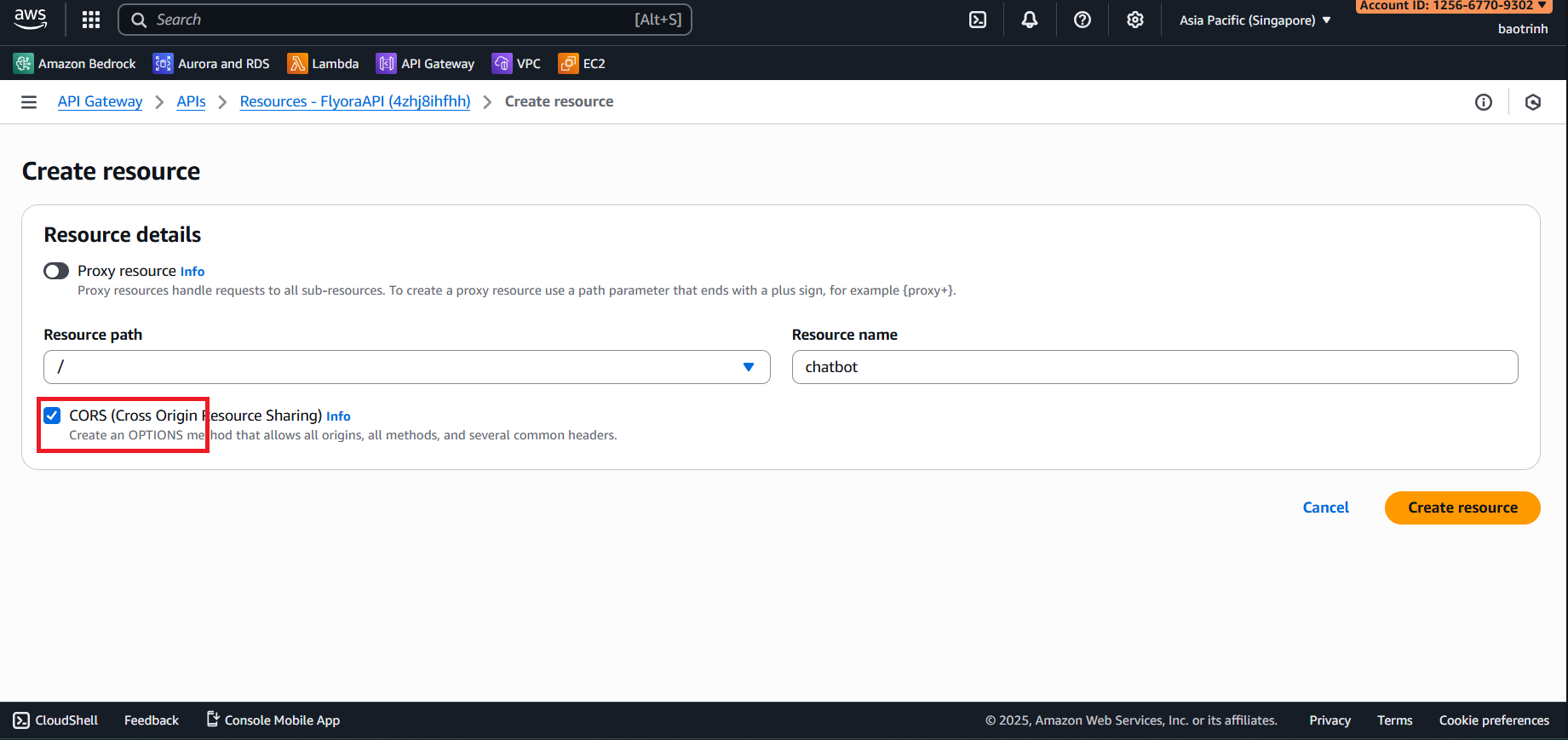Screen dimensions: 1568x740
Task: Open the settings gear in header
Action: (1134, 20)
